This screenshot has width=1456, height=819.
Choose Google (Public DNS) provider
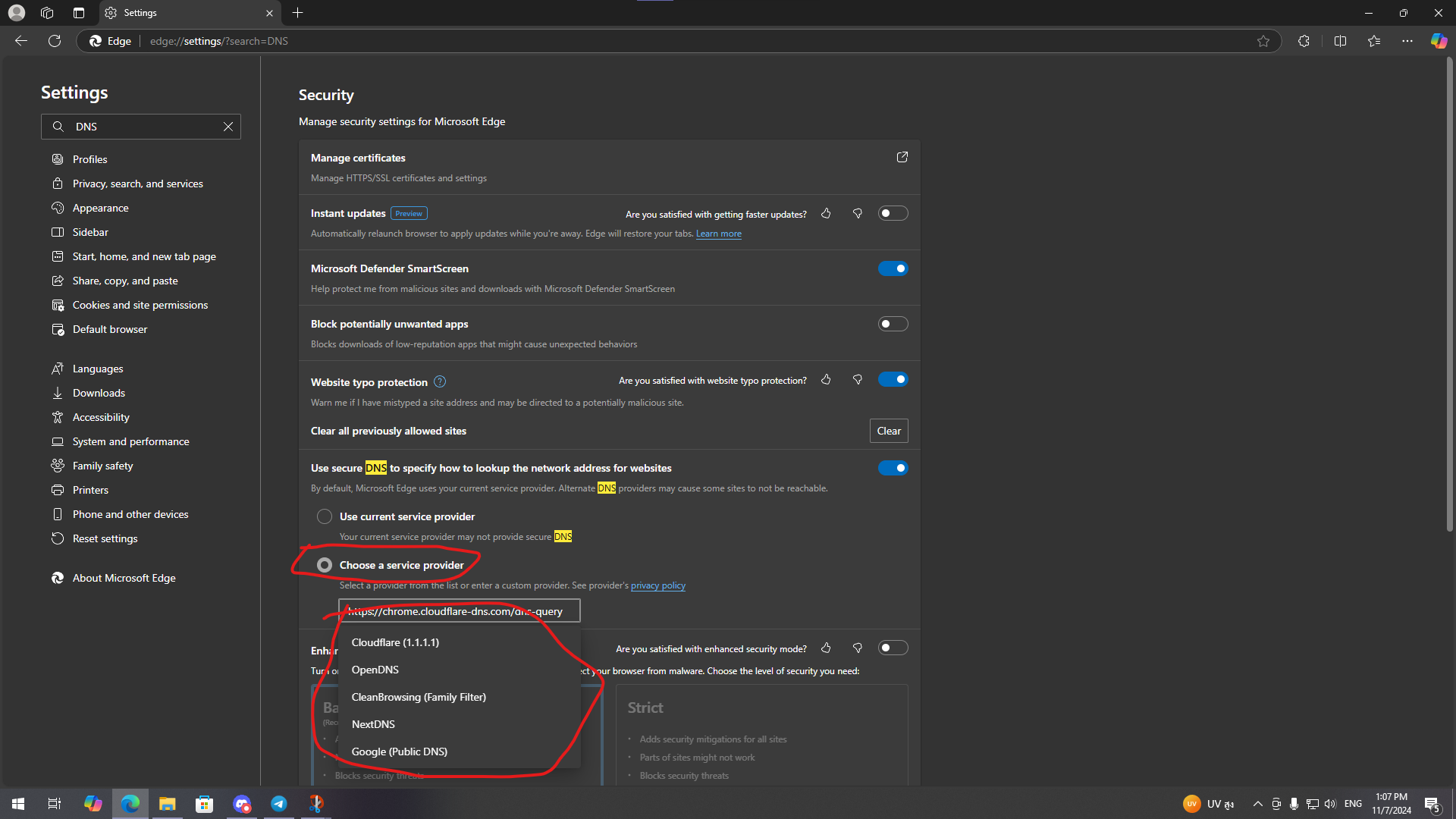[x=460, y=752]
